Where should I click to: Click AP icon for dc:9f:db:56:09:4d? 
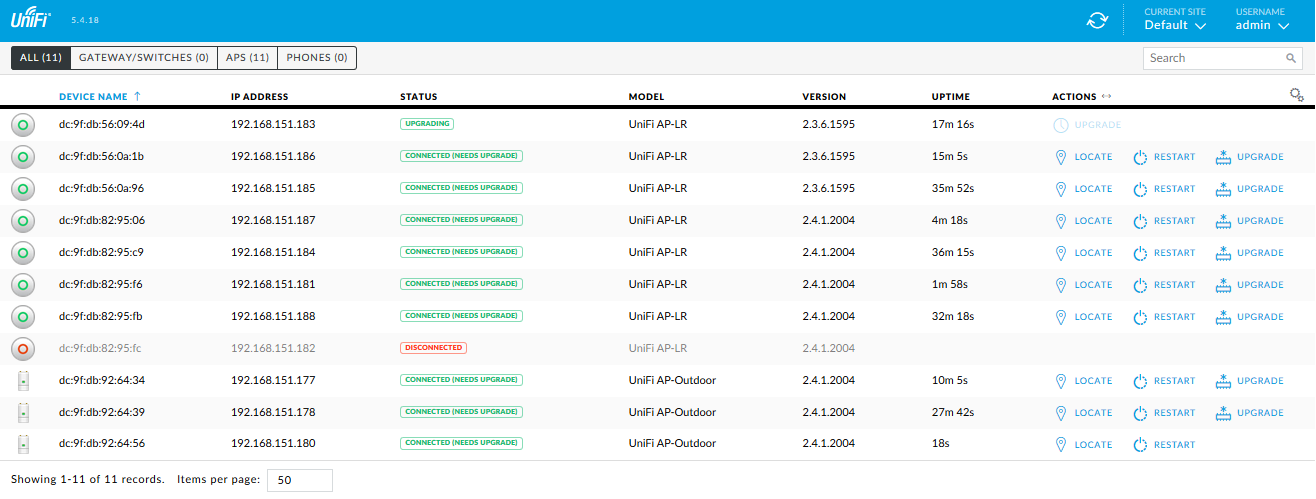click(x=24, y=125)
